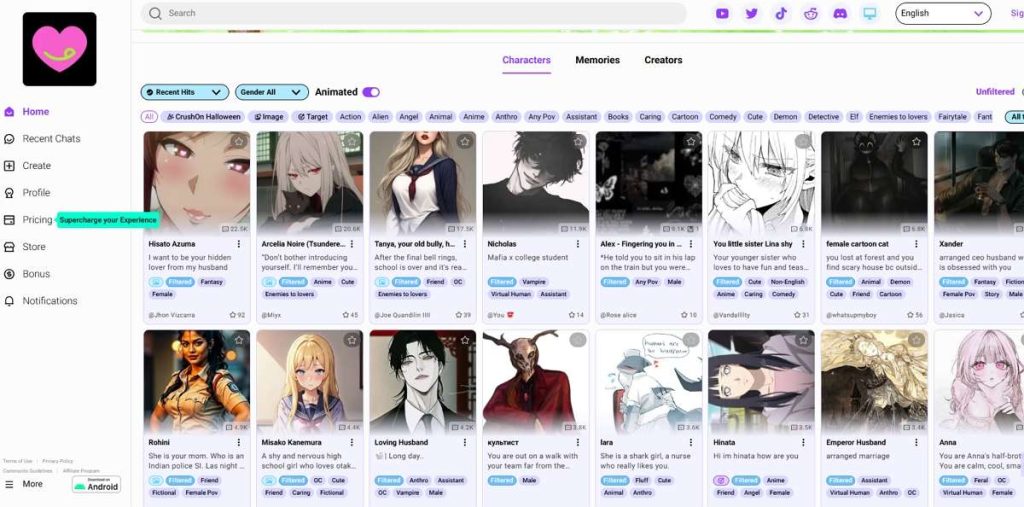Click the search magnifier icon

(155, 13)
